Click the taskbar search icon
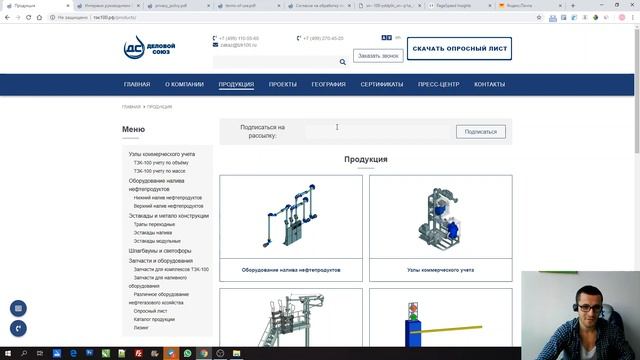Screen dimensions: 640x360 pos(24,353)
